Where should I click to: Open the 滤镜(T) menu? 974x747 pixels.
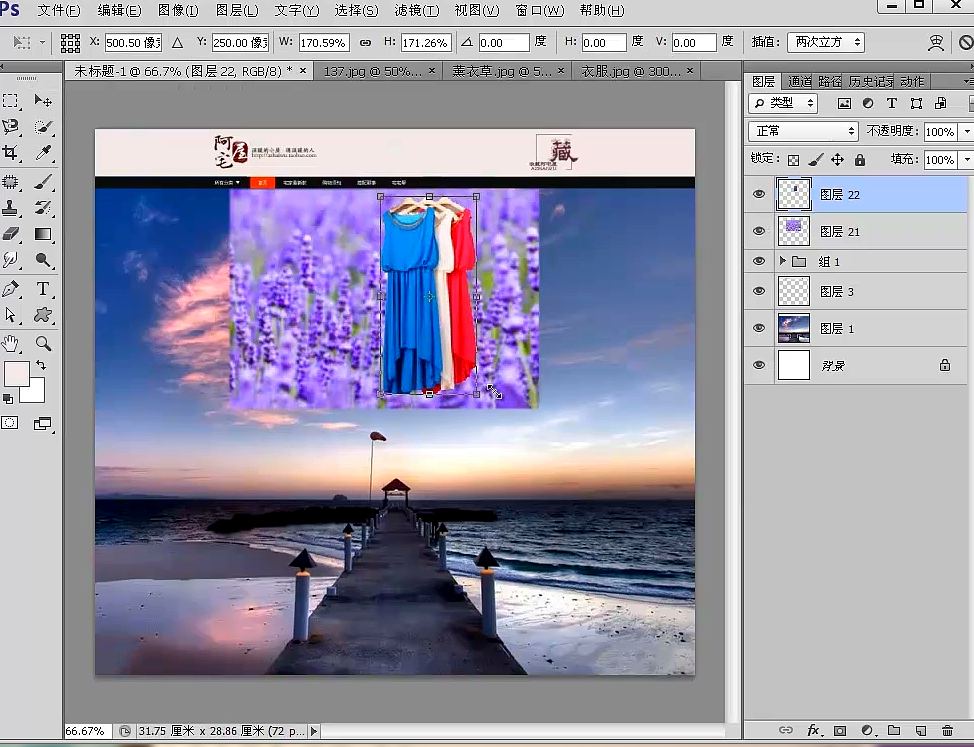[x=416, y=10]
